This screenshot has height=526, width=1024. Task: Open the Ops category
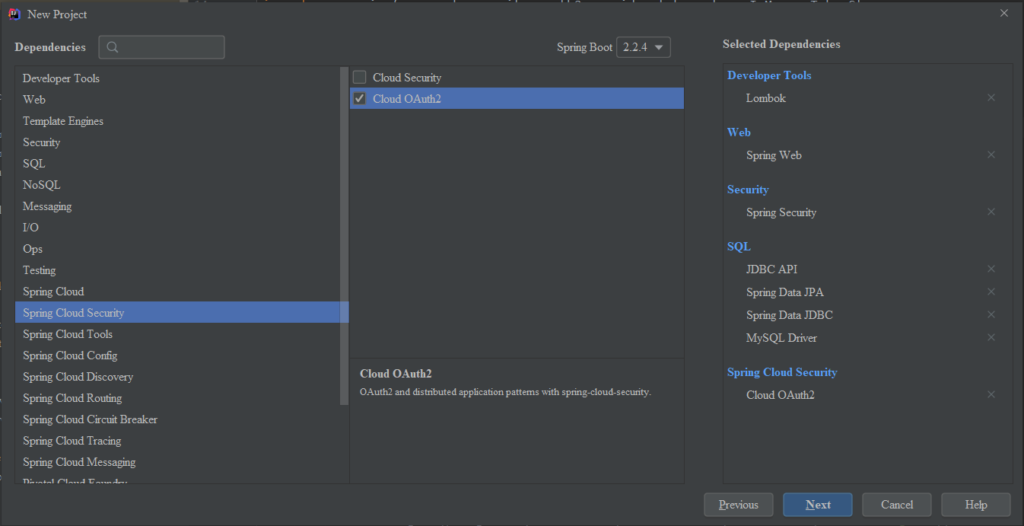(182, 249)
